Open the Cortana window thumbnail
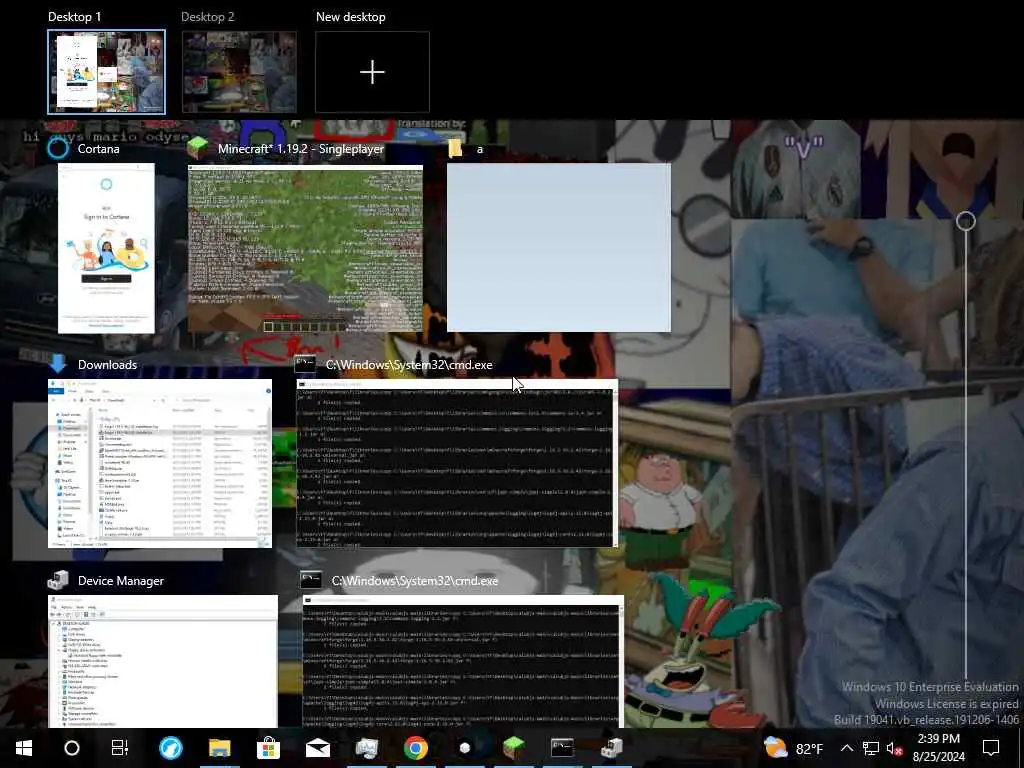 click(106, 248)
